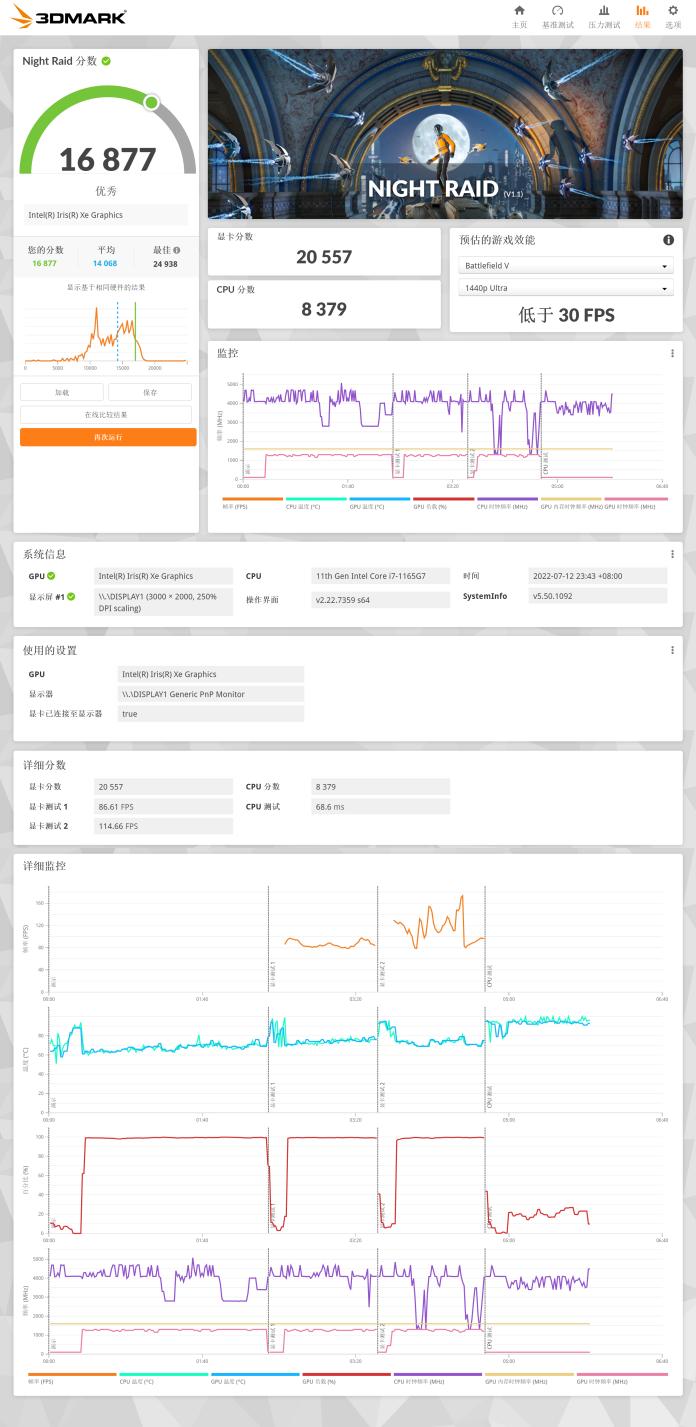
Task: Click the save (保存) button
Action: click(x=150, y=392)
